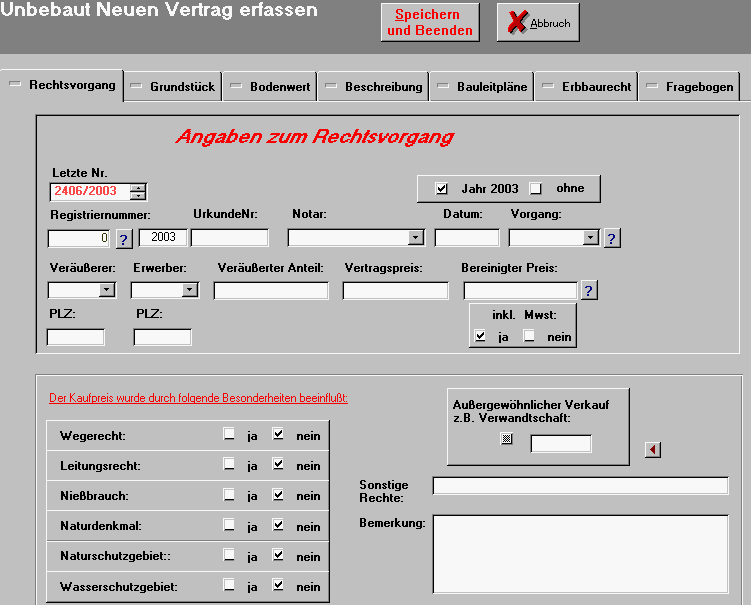751x605 pixels.
Task: Toggle Leitungsrecht nein checkbox
Action: [278, 464]
